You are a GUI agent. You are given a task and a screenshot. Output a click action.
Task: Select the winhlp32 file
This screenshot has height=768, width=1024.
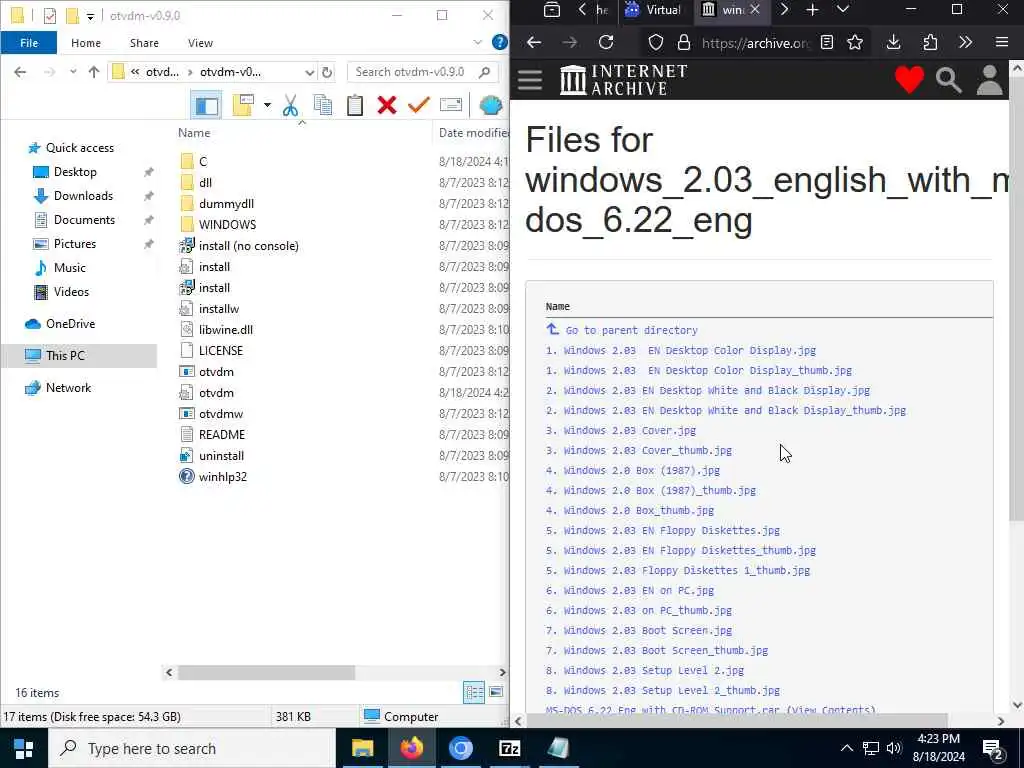coord(223,477)
